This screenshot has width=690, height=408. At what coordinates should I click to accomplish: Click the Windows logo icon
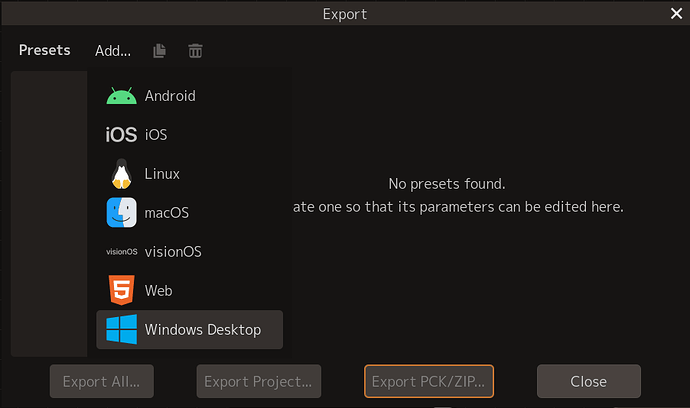121,329
